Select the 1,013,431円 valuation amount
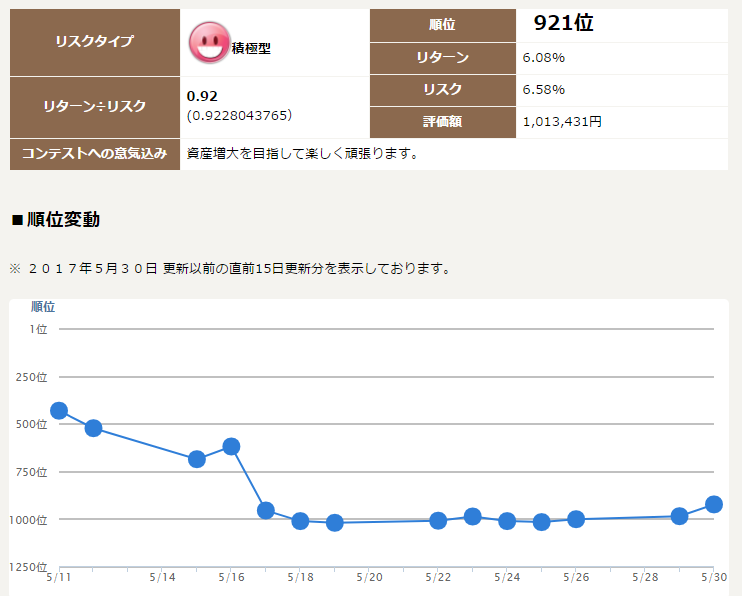 (562, 122)
